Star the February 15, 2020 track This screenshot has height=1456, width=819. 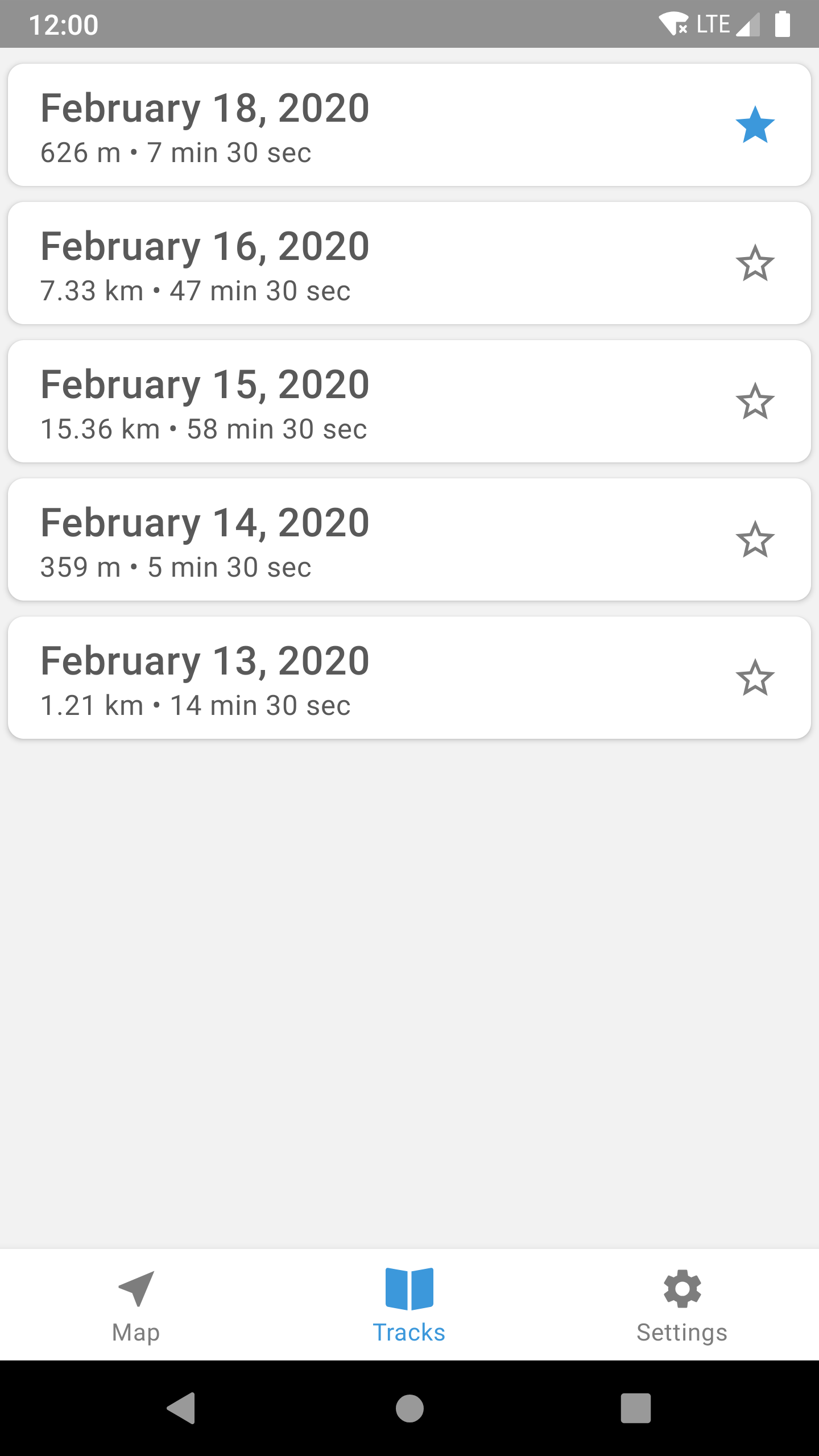(755, 401)
